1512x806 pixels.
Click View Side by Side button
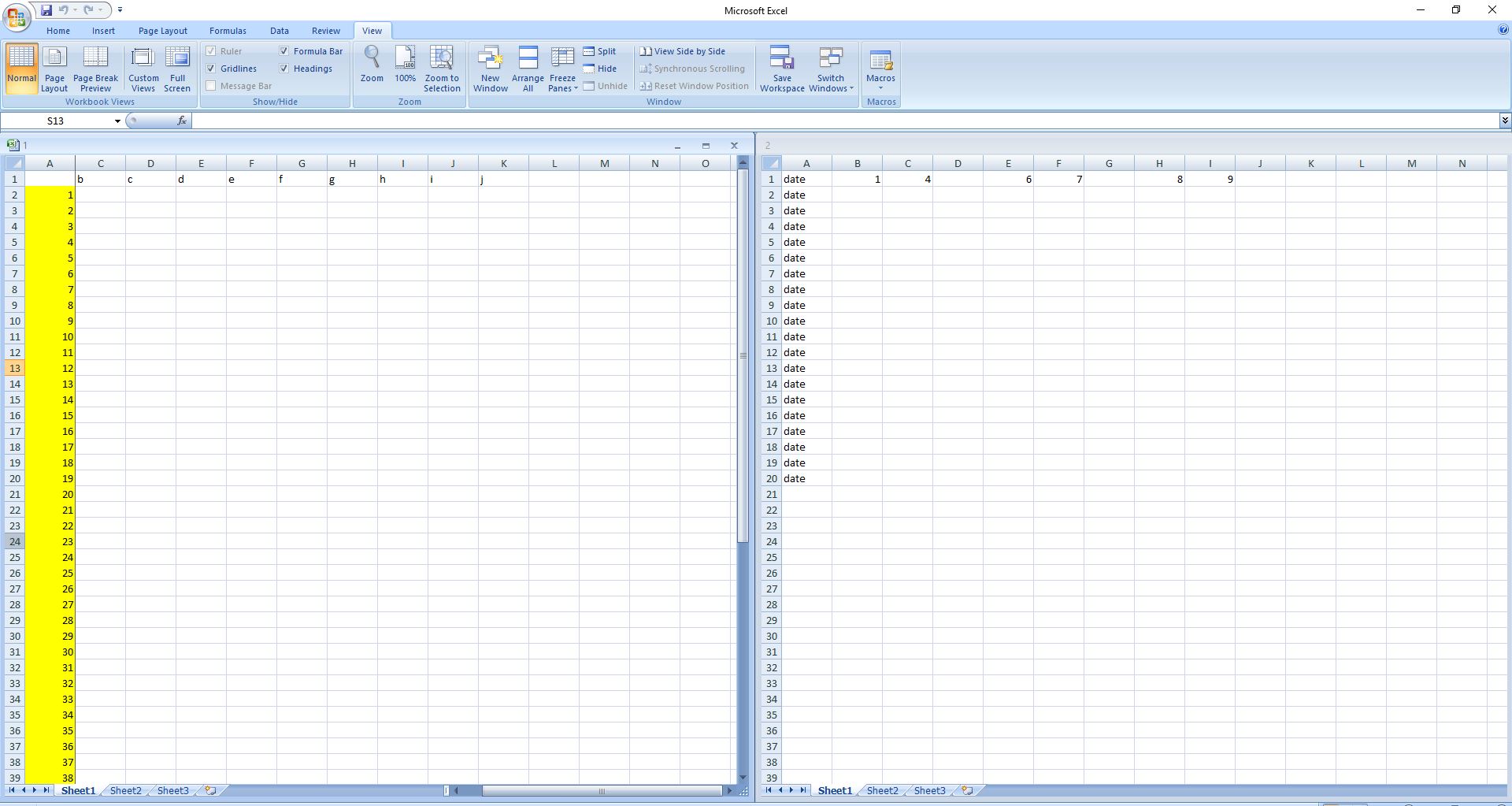click(x=683, y=51)
